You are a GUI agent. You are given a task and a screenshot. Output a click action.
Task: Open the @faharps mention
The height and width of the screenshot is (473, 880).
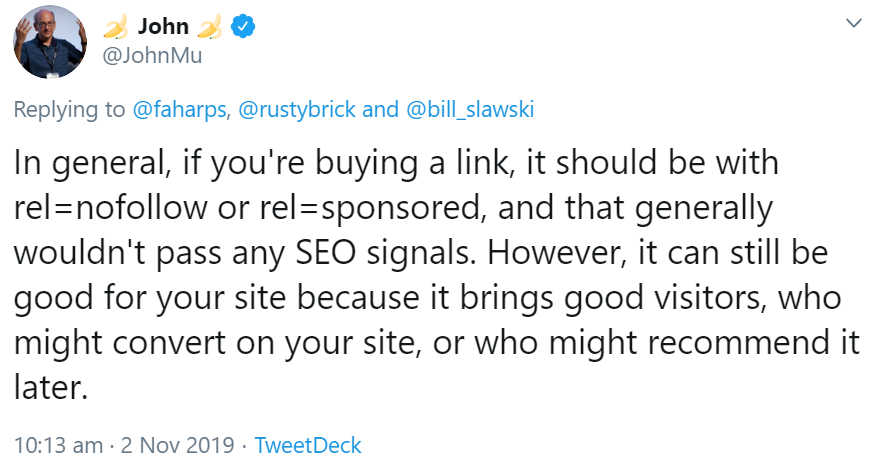click(x=180, y=110)
